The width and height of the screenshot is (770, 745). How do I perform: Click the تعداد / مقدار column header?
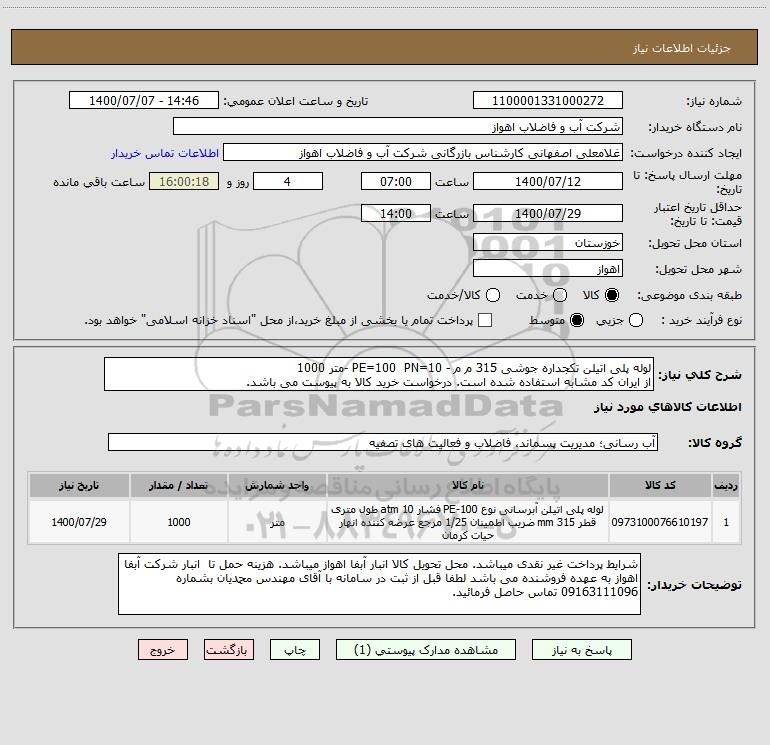pyautogui.click(x=179, y=486)
